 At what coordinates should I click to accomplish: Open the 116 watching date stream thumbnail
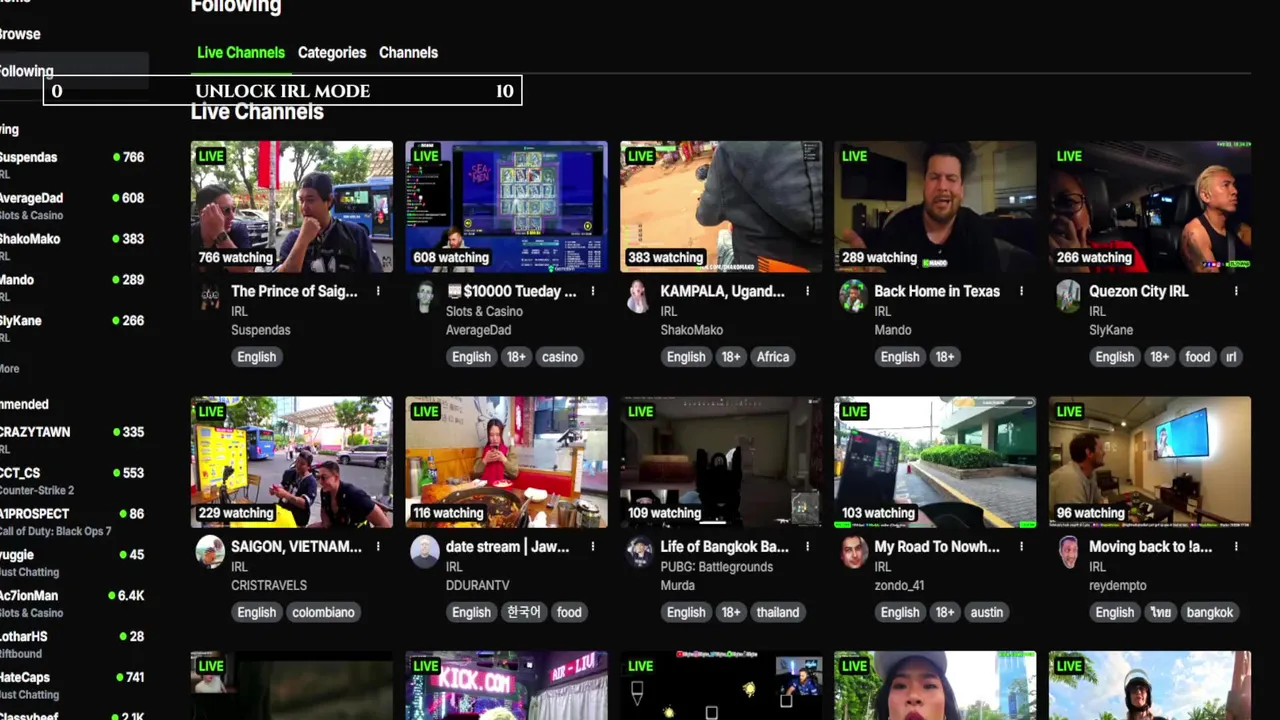point(506,462)
